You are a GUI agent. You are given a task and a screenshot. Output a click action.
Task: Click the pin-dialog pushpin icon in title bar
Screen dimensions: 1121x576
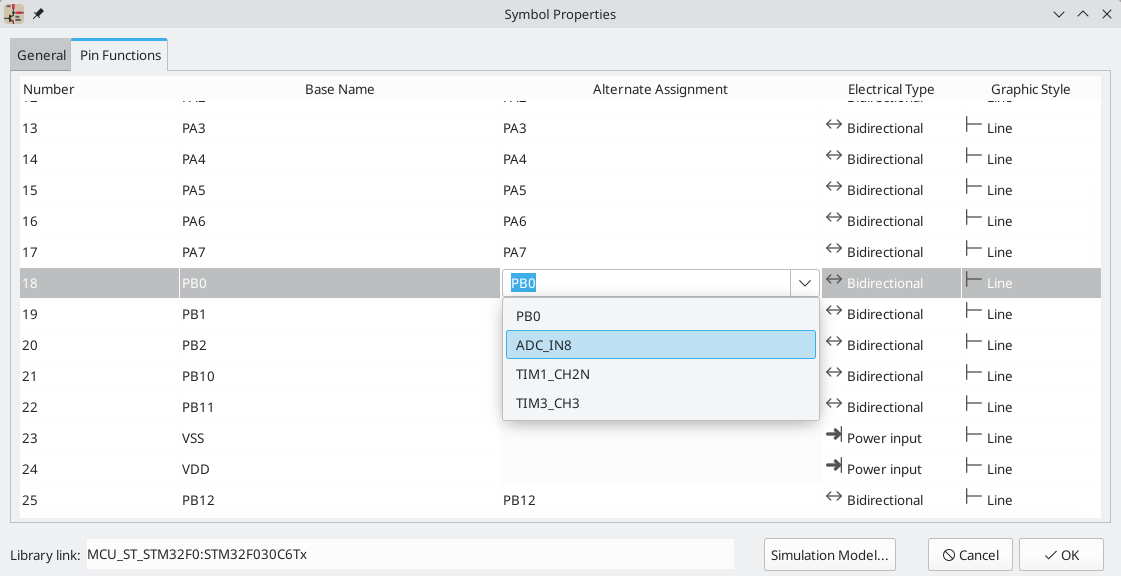(37, 14)
